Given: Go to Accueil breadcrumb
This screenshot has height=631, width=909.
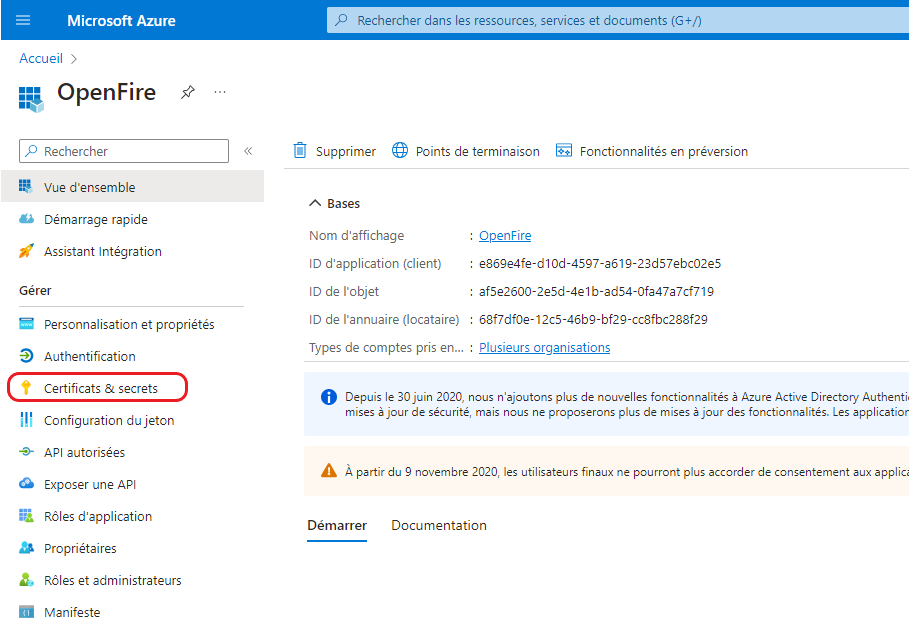Looking at the screenshot, I should 41,58.
